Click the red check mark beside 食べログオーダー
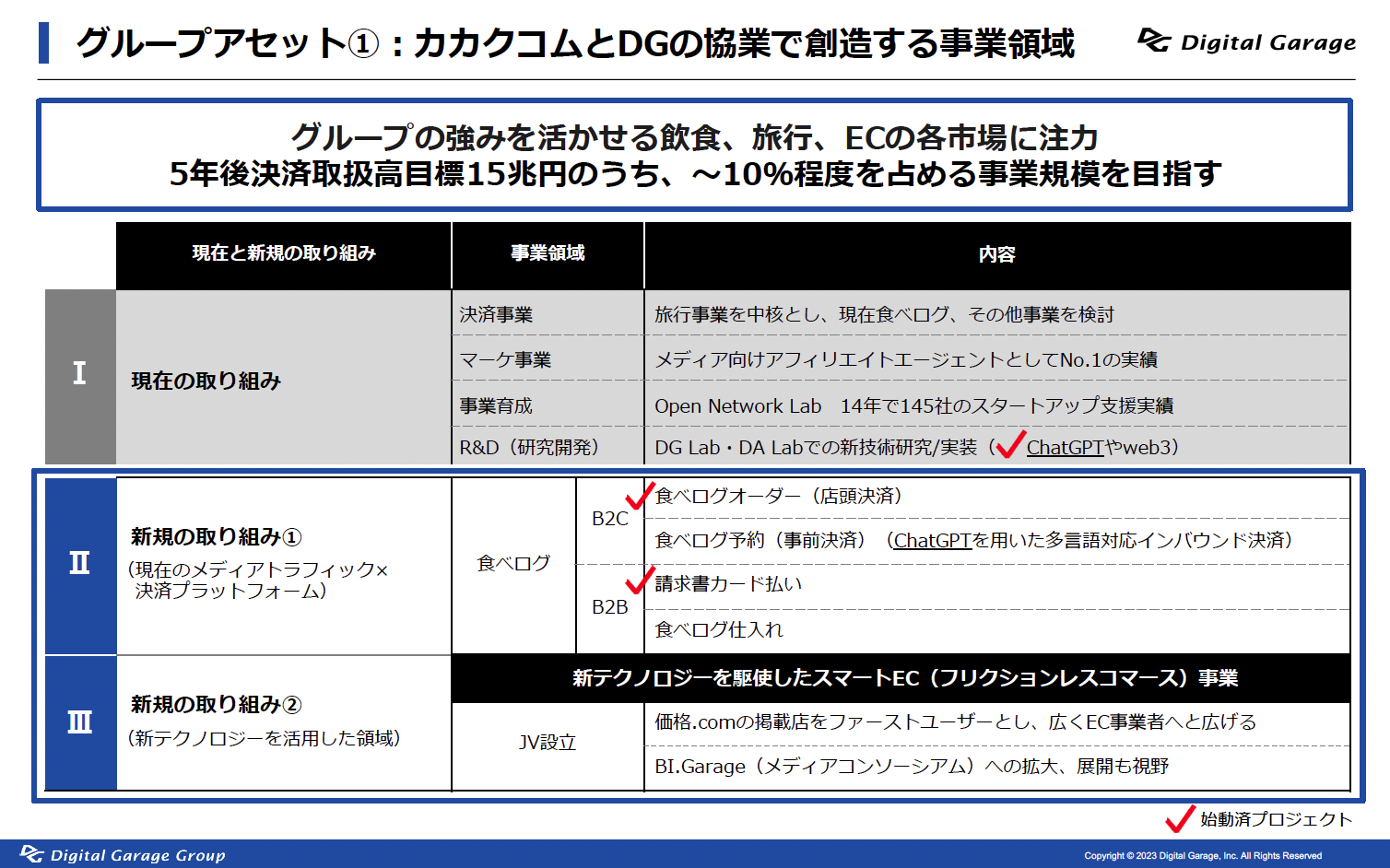 [x=640, y=496]
